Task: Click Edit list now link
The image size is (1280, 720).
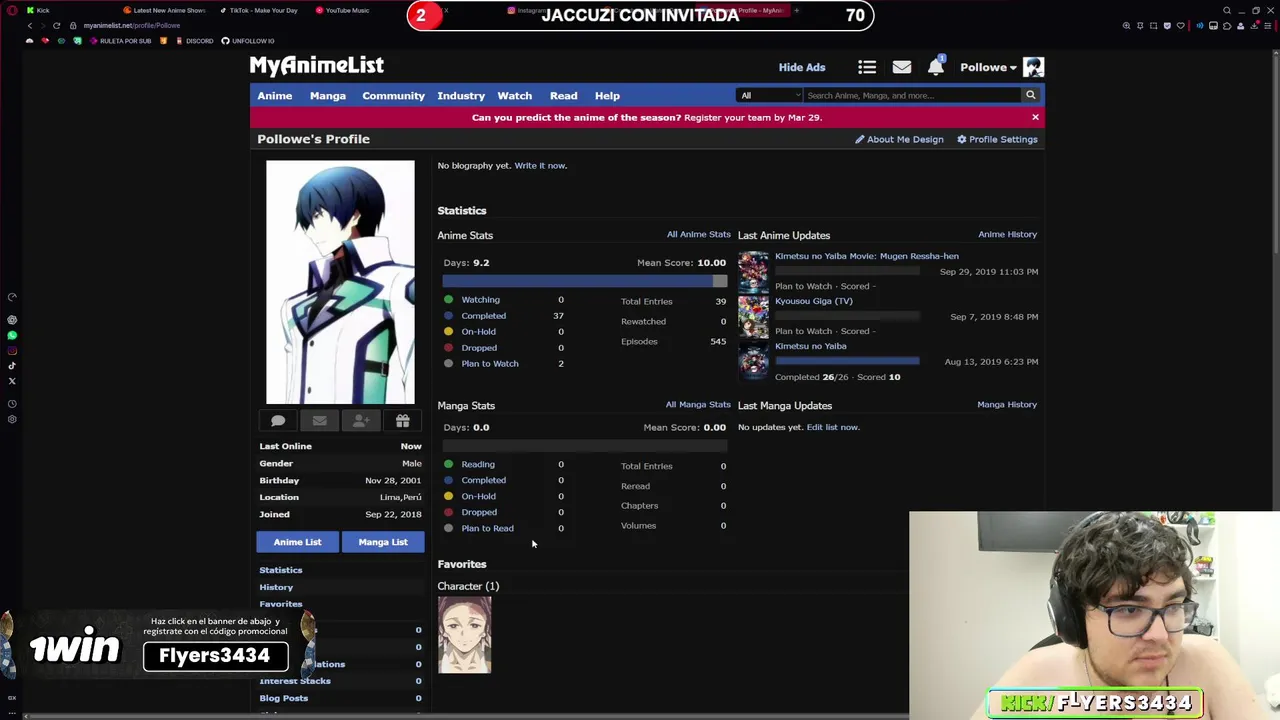Action: point(832,427)
